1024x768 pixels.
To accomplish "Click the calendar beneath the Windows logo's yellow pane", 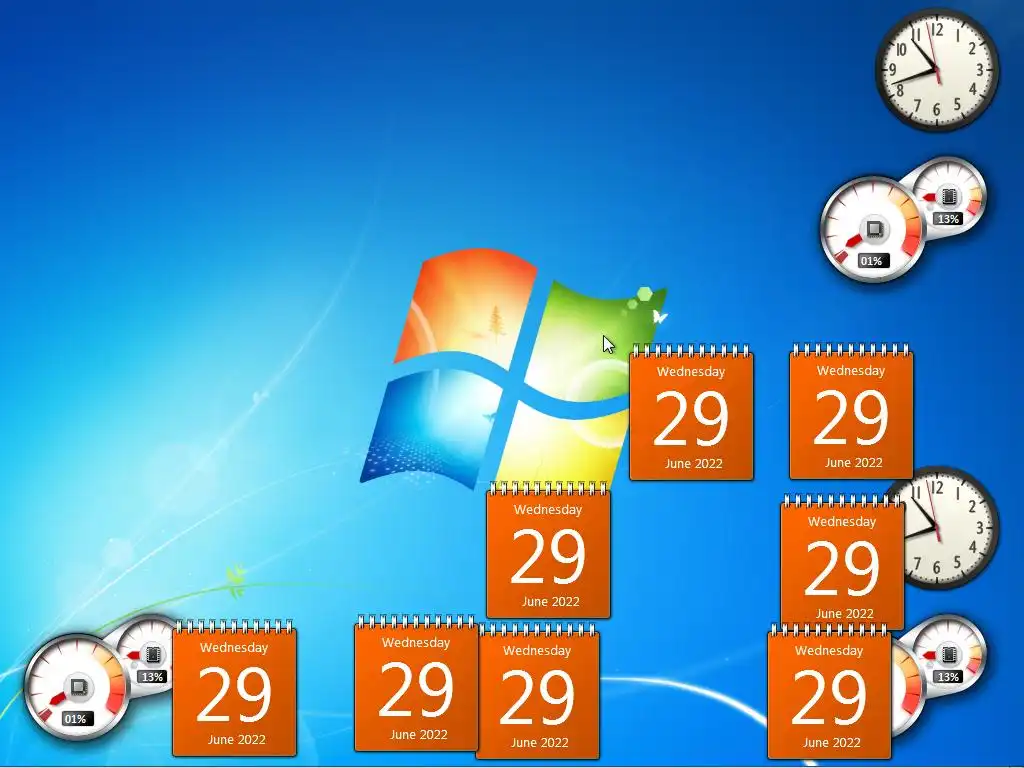I will coord(549,550).
